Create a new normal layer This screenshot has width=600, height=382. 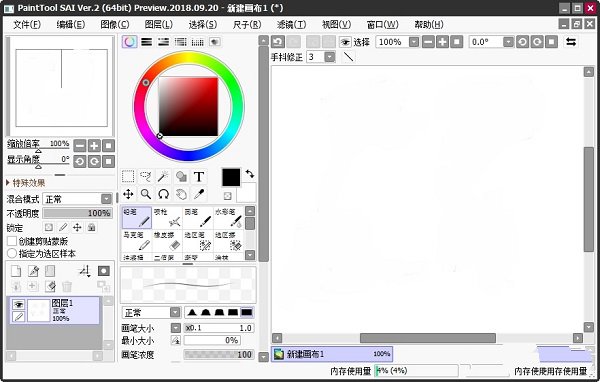point(16,271)
